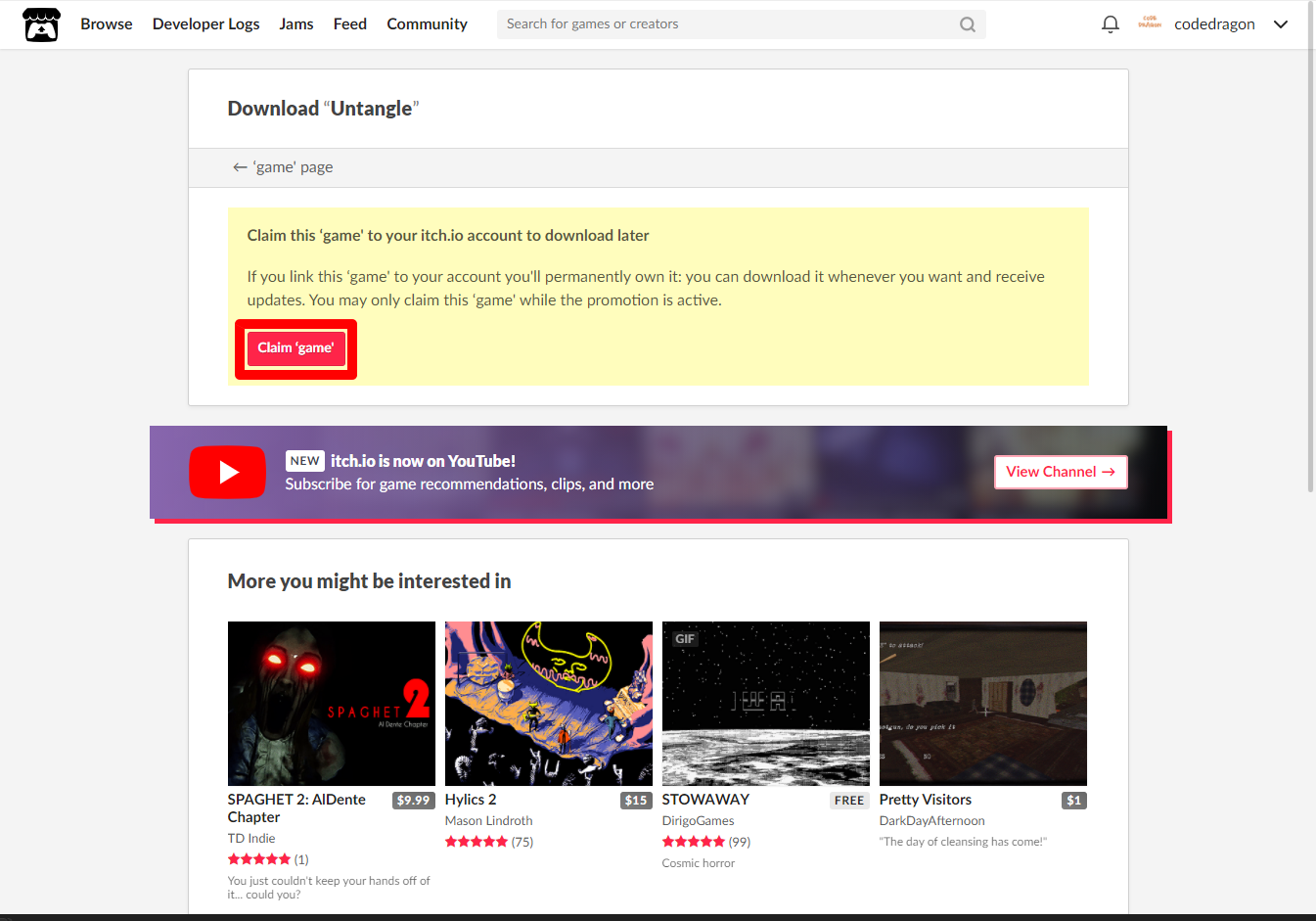Open the Browse menu

(107, 24)
